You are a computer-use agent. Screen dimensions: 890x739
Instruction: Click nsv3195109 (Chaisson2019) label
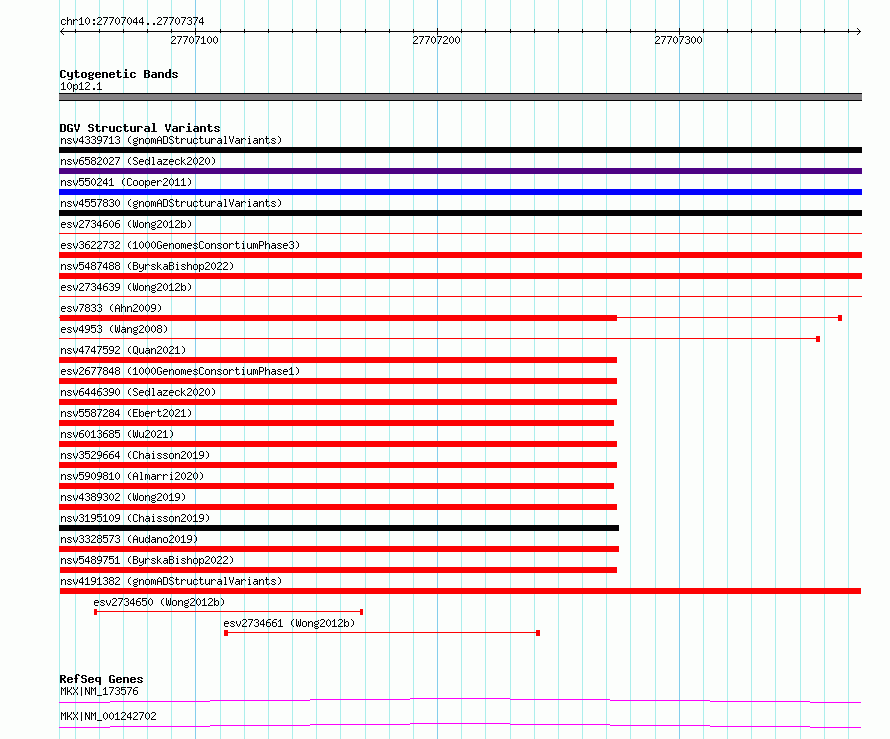[x=135, y=518]
